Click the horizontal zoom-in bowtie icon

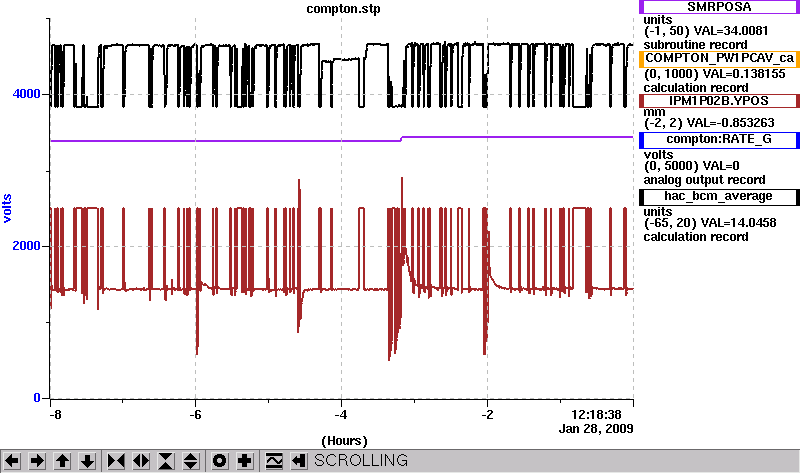pos(116,461)
